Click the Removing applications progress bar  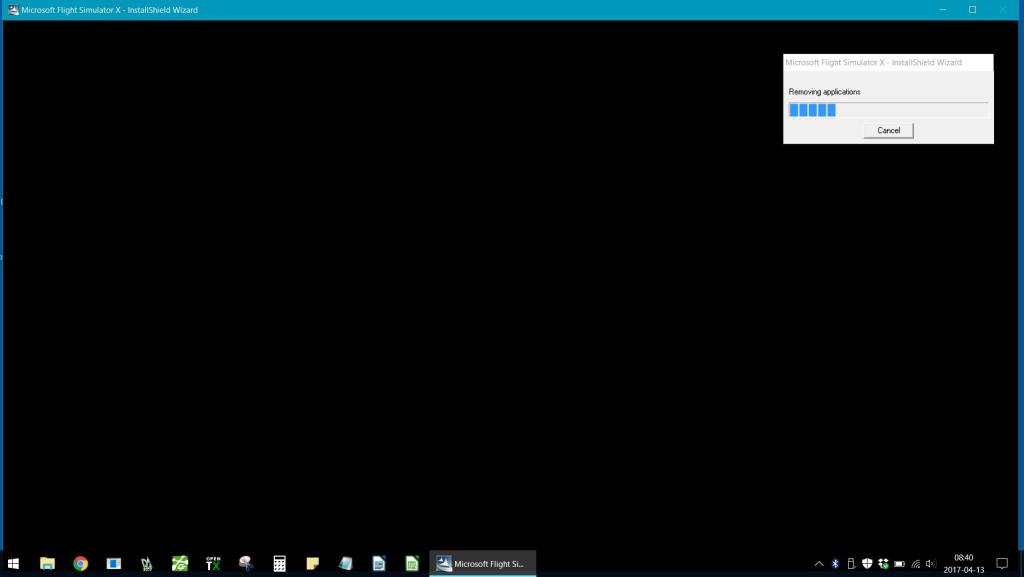tap(888, 110)
